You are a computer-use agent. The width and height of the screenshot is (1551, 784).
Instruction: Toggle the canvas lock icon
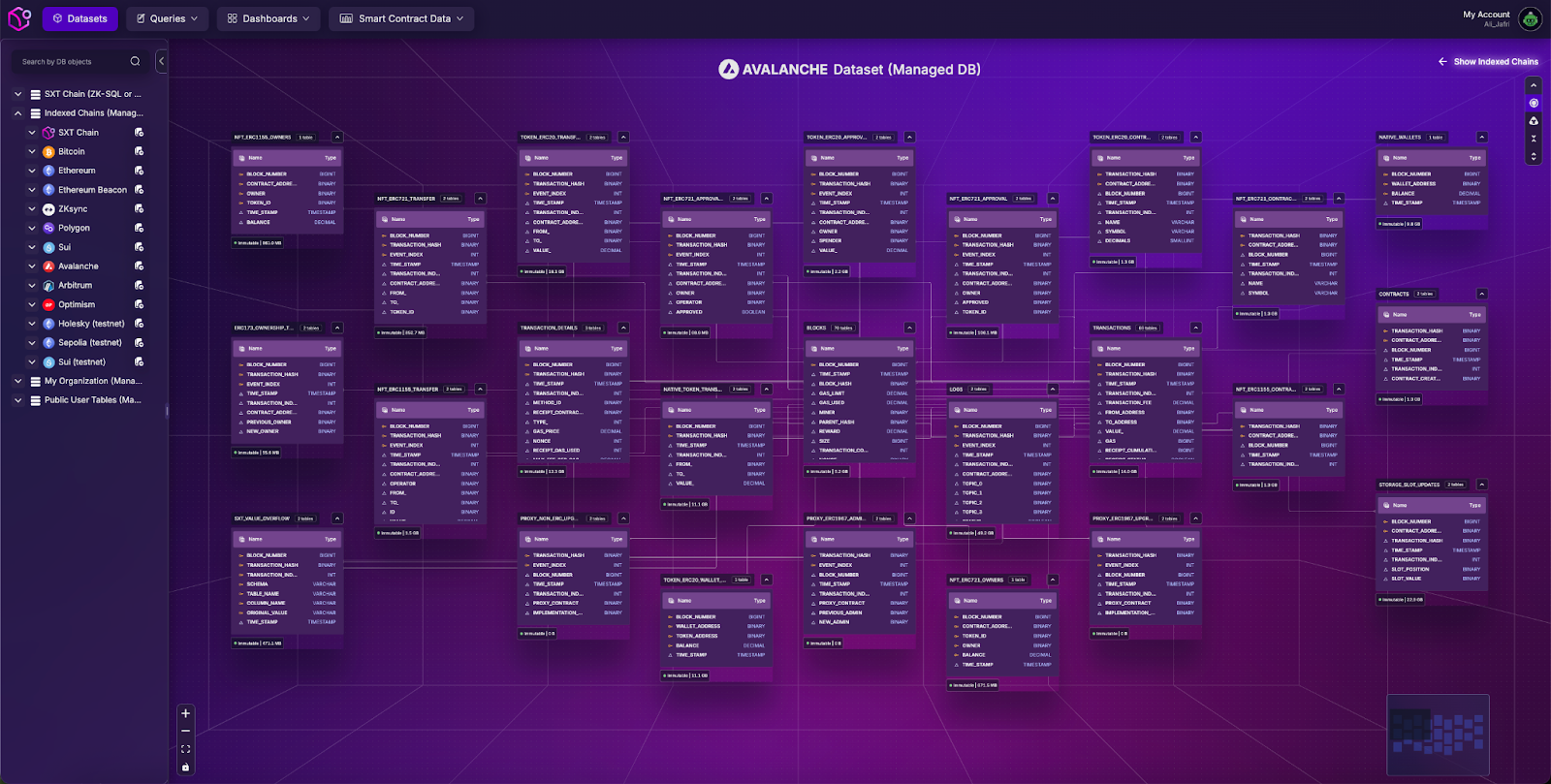185,768
